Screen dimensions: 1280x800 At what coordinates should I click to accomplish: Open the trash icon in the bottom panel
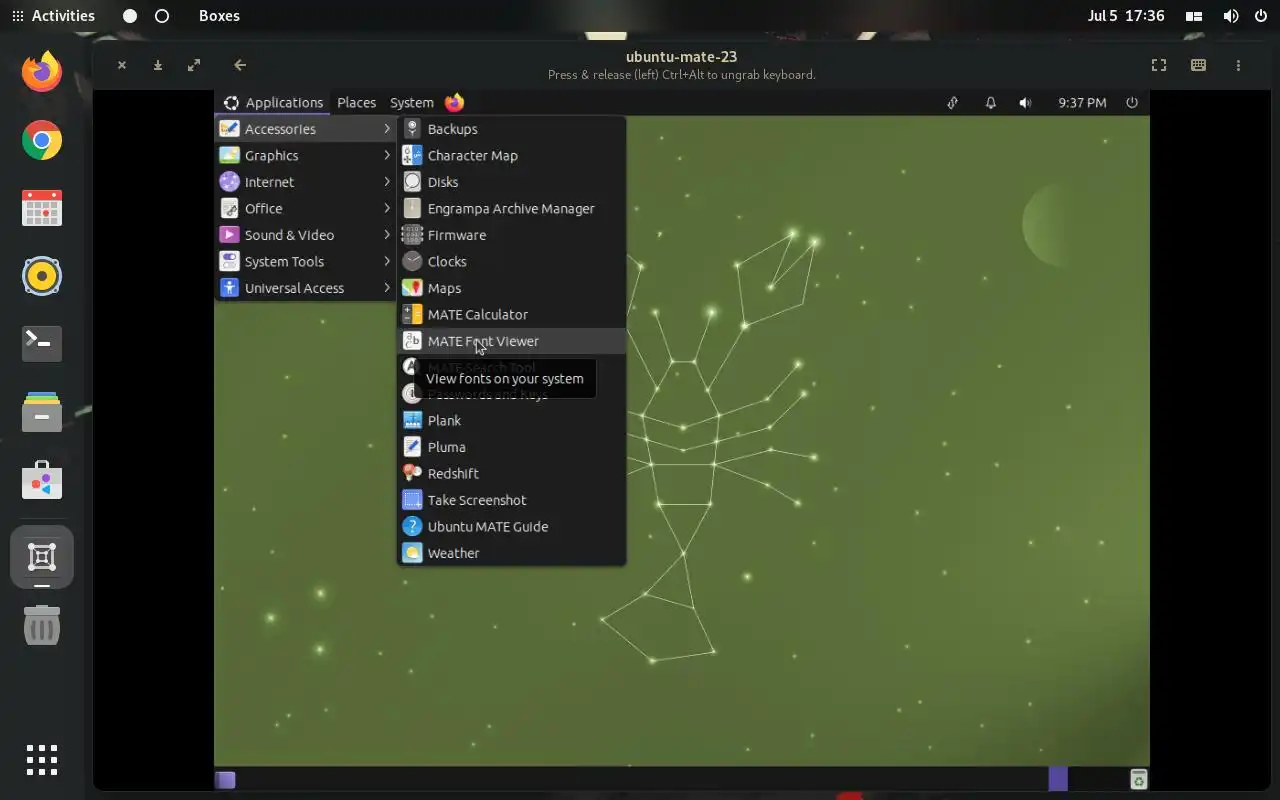point(1138,779)
